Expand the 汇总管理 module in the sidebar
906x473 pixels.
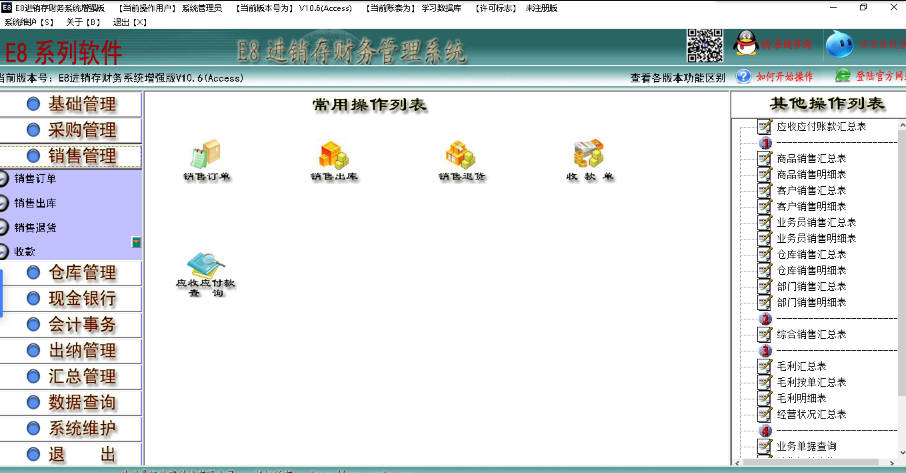[70, 377]
